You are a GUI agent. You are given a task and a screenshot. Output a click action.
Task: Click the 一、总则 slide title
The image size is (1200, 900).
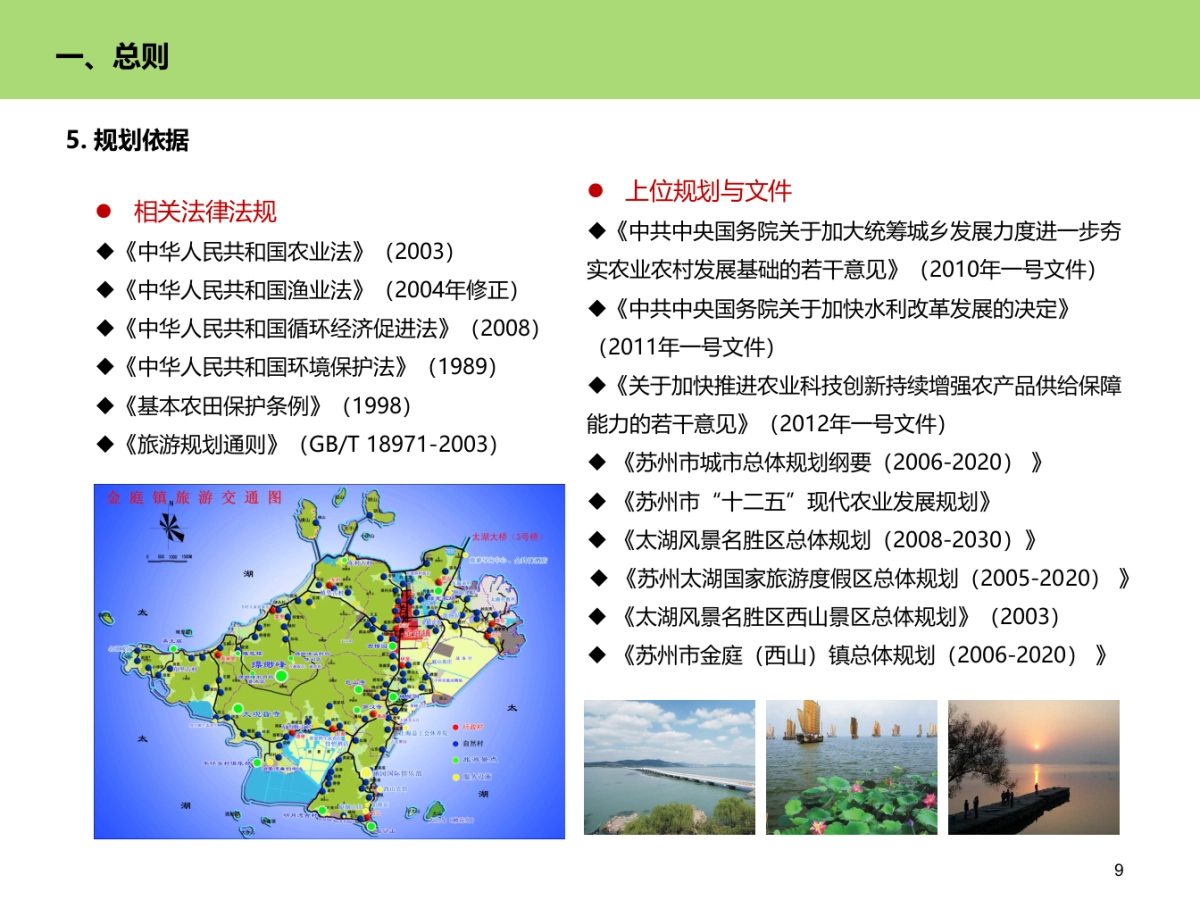coord(113,56)
